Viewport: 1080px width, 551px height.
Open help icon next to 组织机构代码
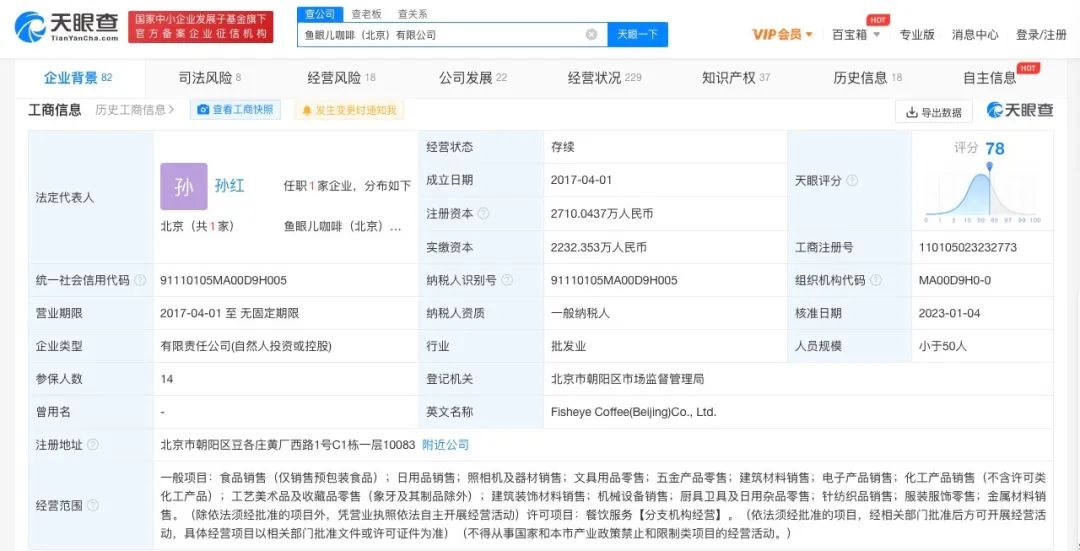(875, 280)
